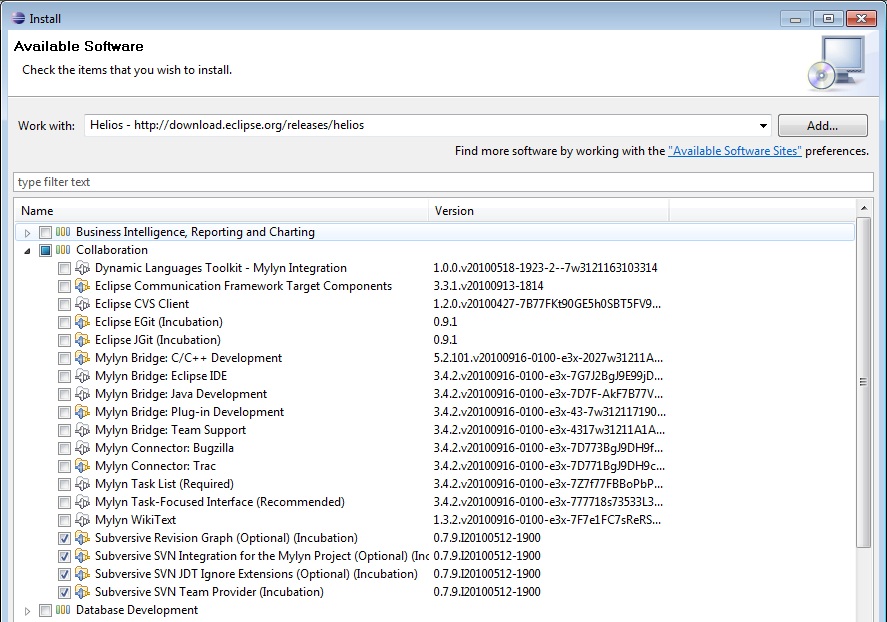
Task: Click the Subversive Revision Graph icon
Action: pos(82,538)
